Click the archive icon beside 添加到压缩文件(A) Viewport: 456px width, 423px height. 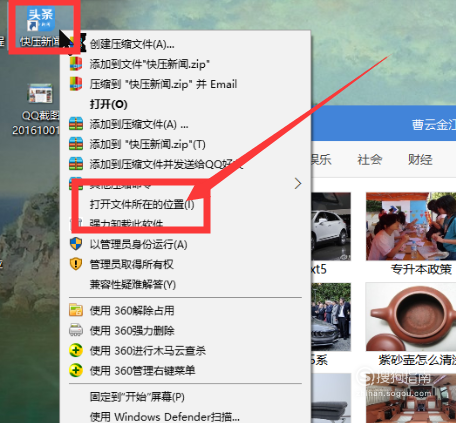click(76, 124)
